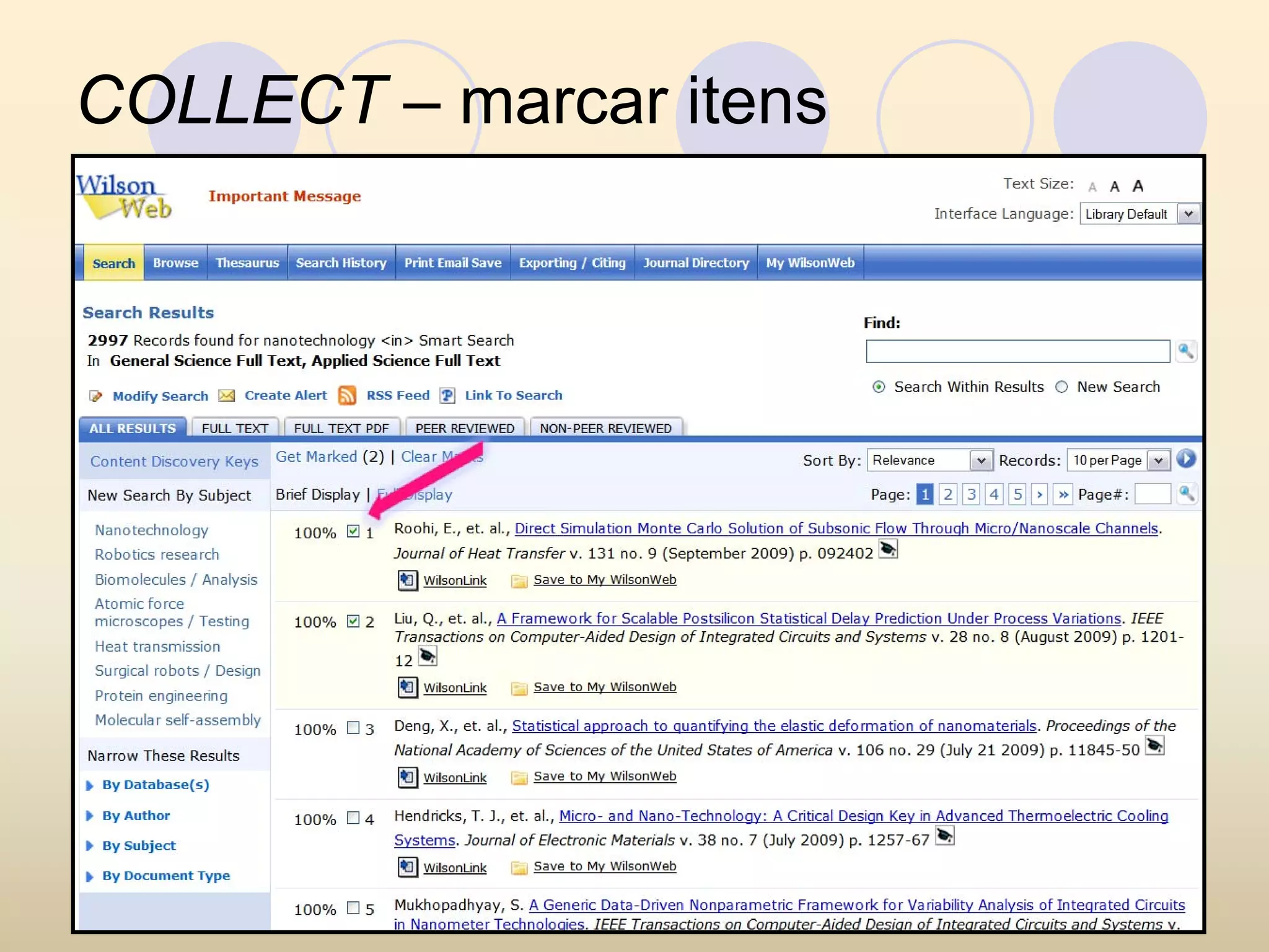The width and height of the screenshot is (1269, 952).
Task: Click Get Marked link
Action: click(x=317, y=457)
